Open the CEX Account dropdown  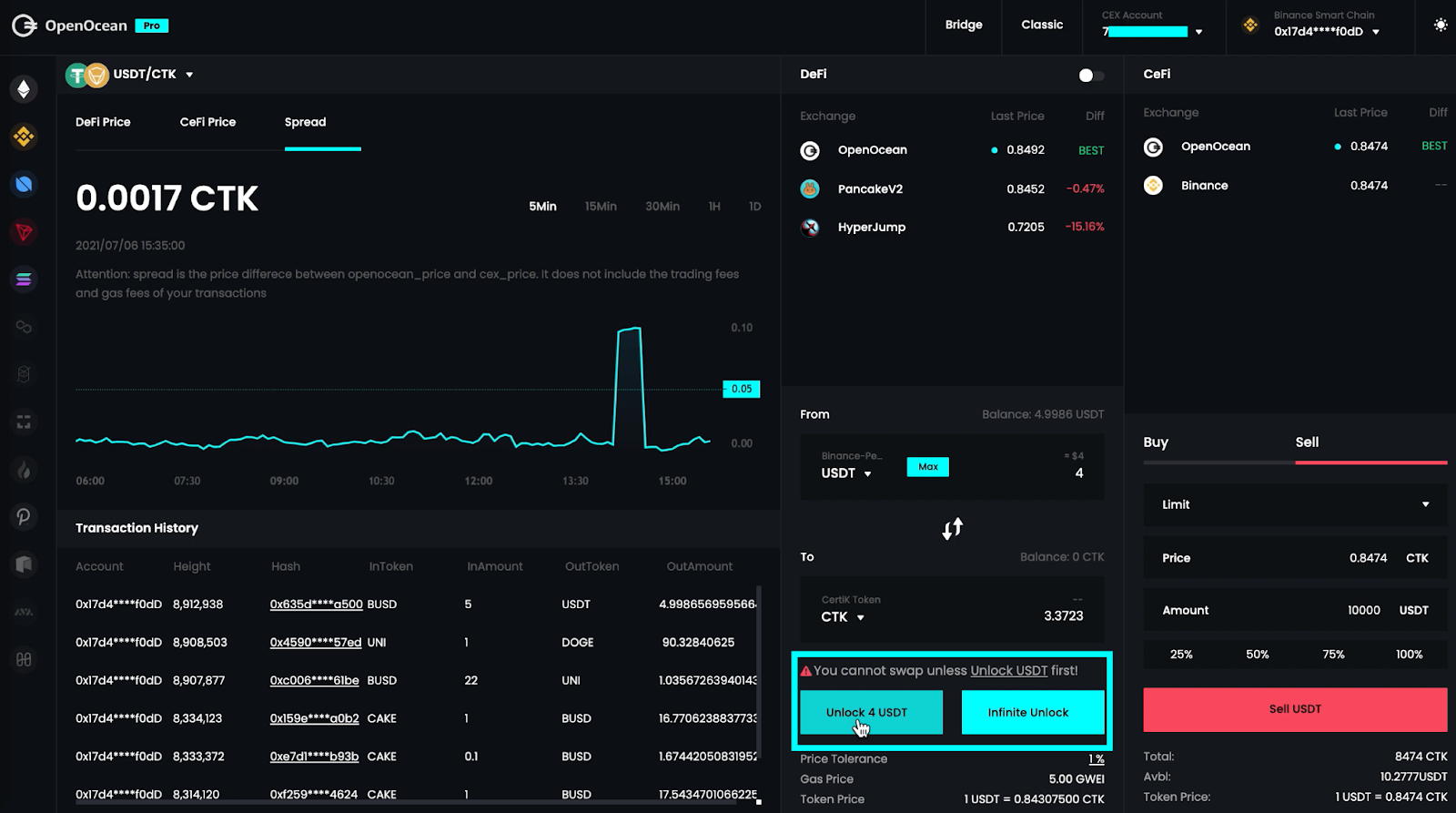point(1198,32)
